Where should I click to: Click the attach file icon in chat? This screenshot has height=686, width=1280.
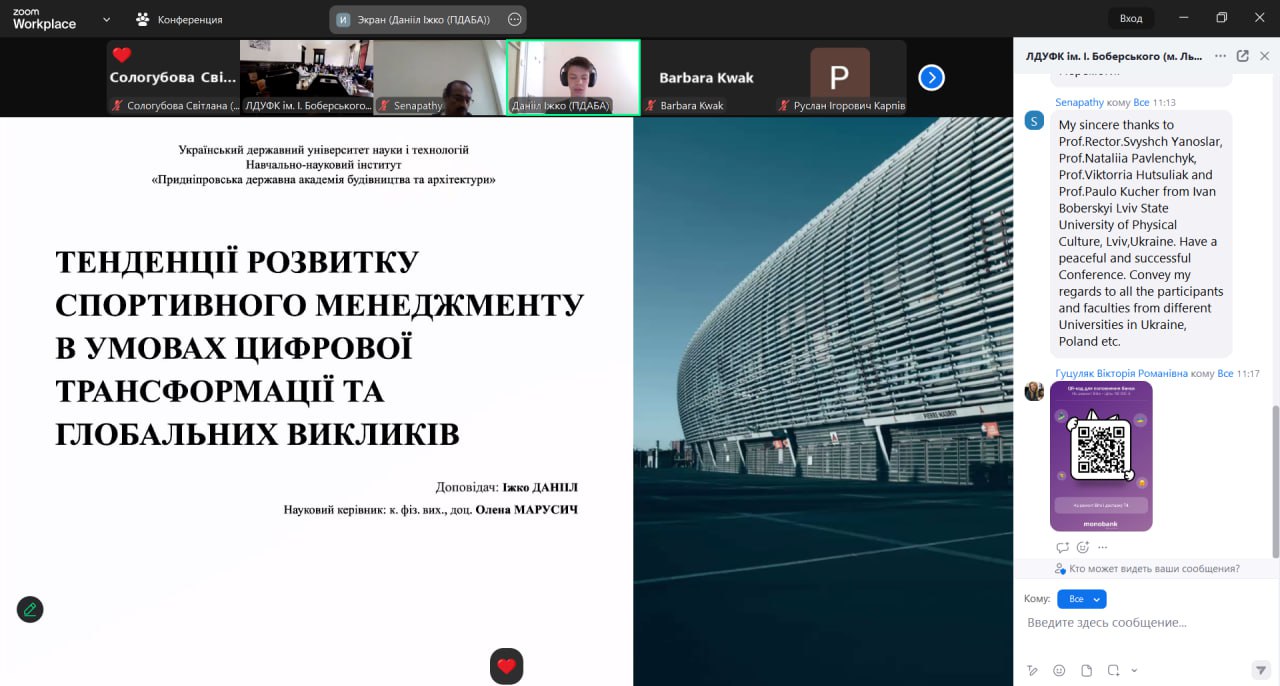(x=1086, y=670)
